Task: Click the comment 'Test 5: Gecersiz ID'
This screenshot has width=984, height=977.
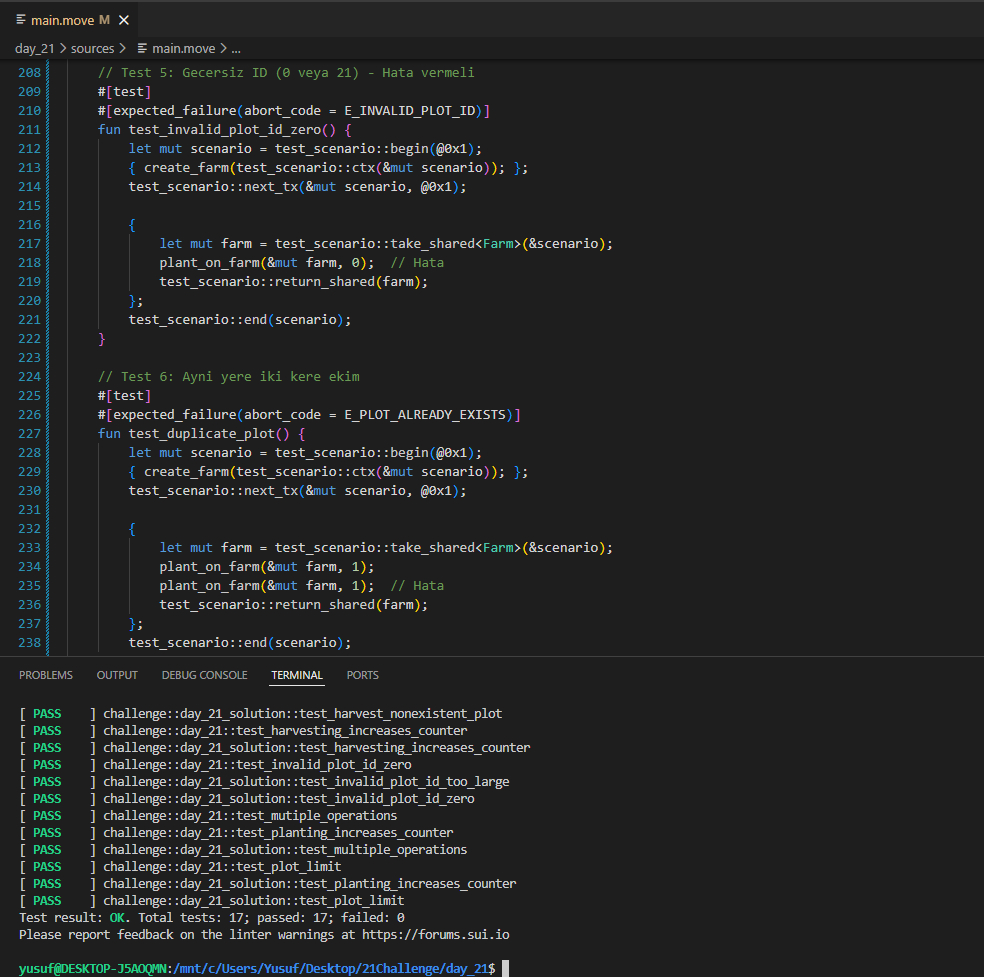Action: tap(286, 73)
